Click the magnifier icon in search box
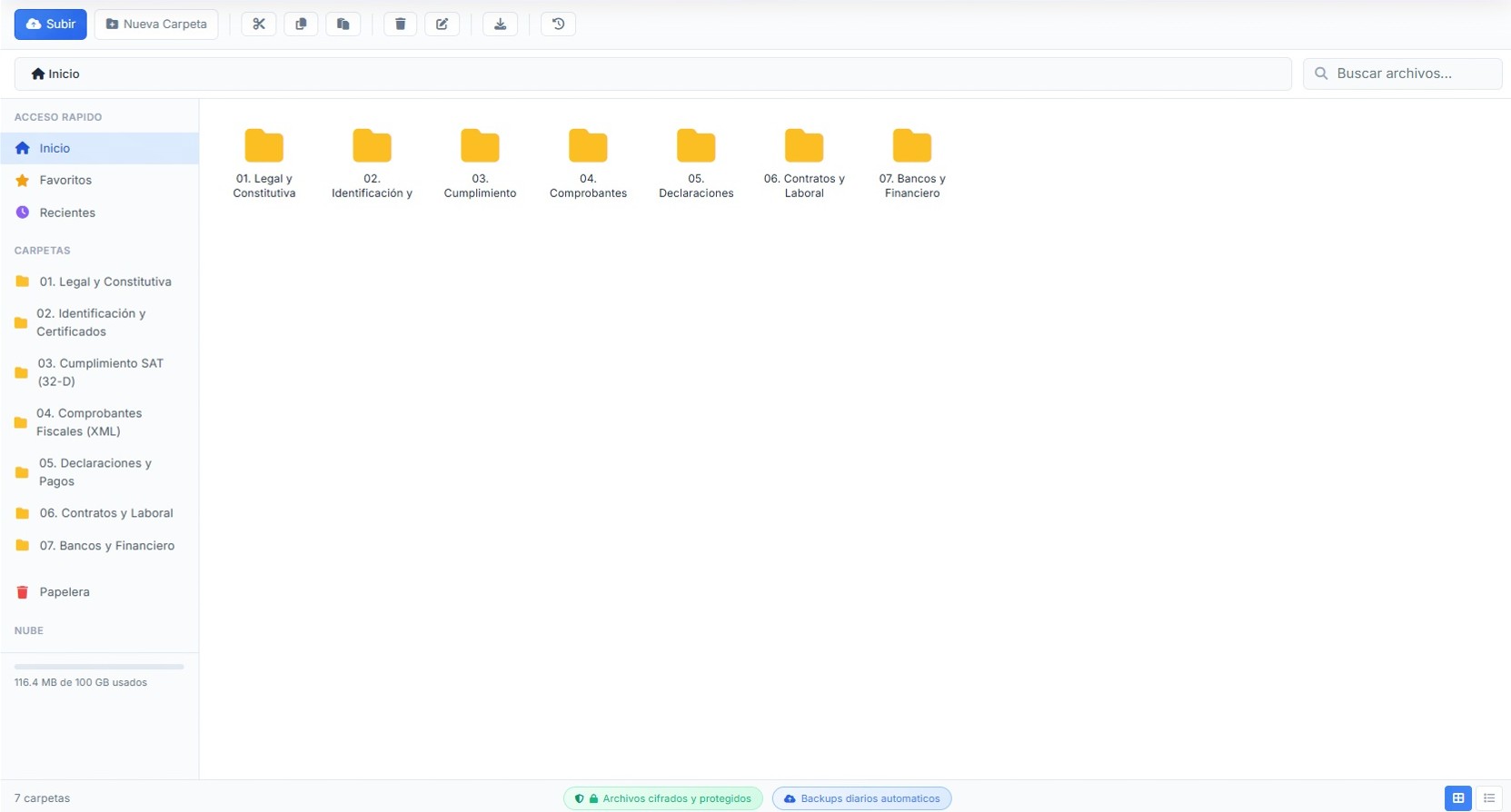Image resolution: width=1511 pixels, height=812 pixels. coord(1321,74)
